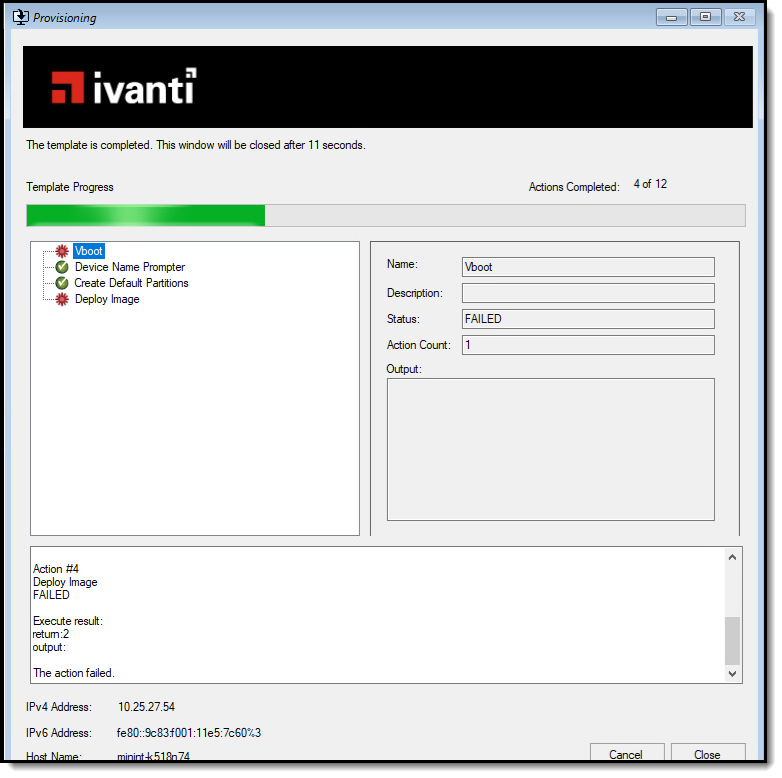The width and height of the screenshot is (782, 778).
Task: Click inside the Name field showing Vboot
Action: click(587, 267)
